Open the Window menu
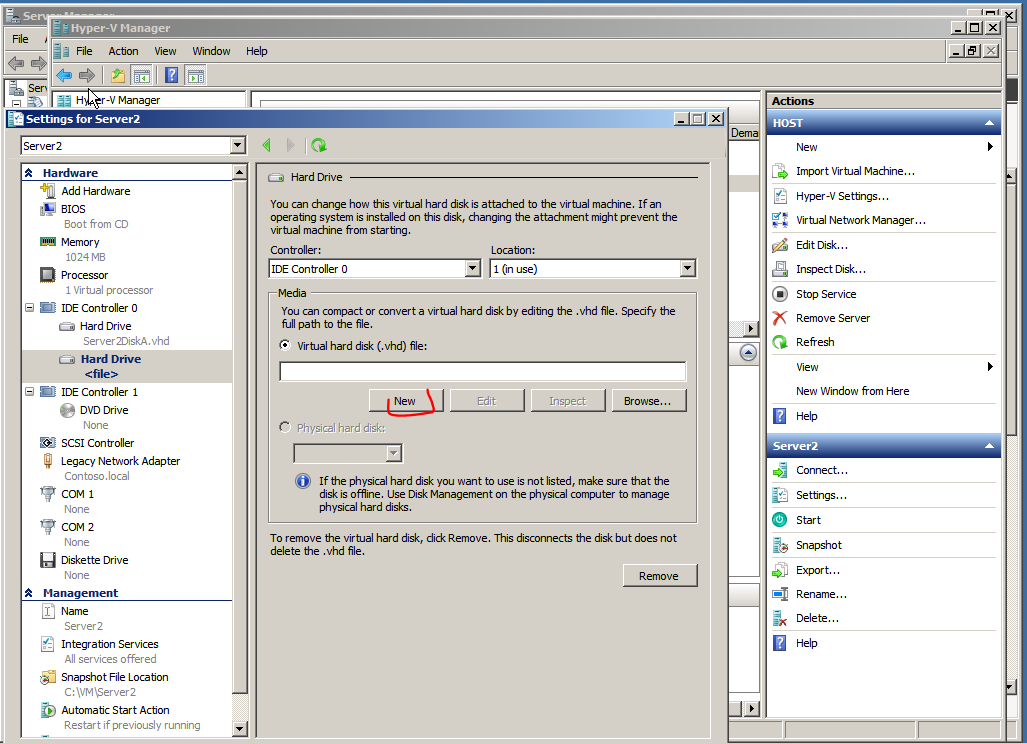The width and height of the screenshot is (1027, 744). click(211, 51)
